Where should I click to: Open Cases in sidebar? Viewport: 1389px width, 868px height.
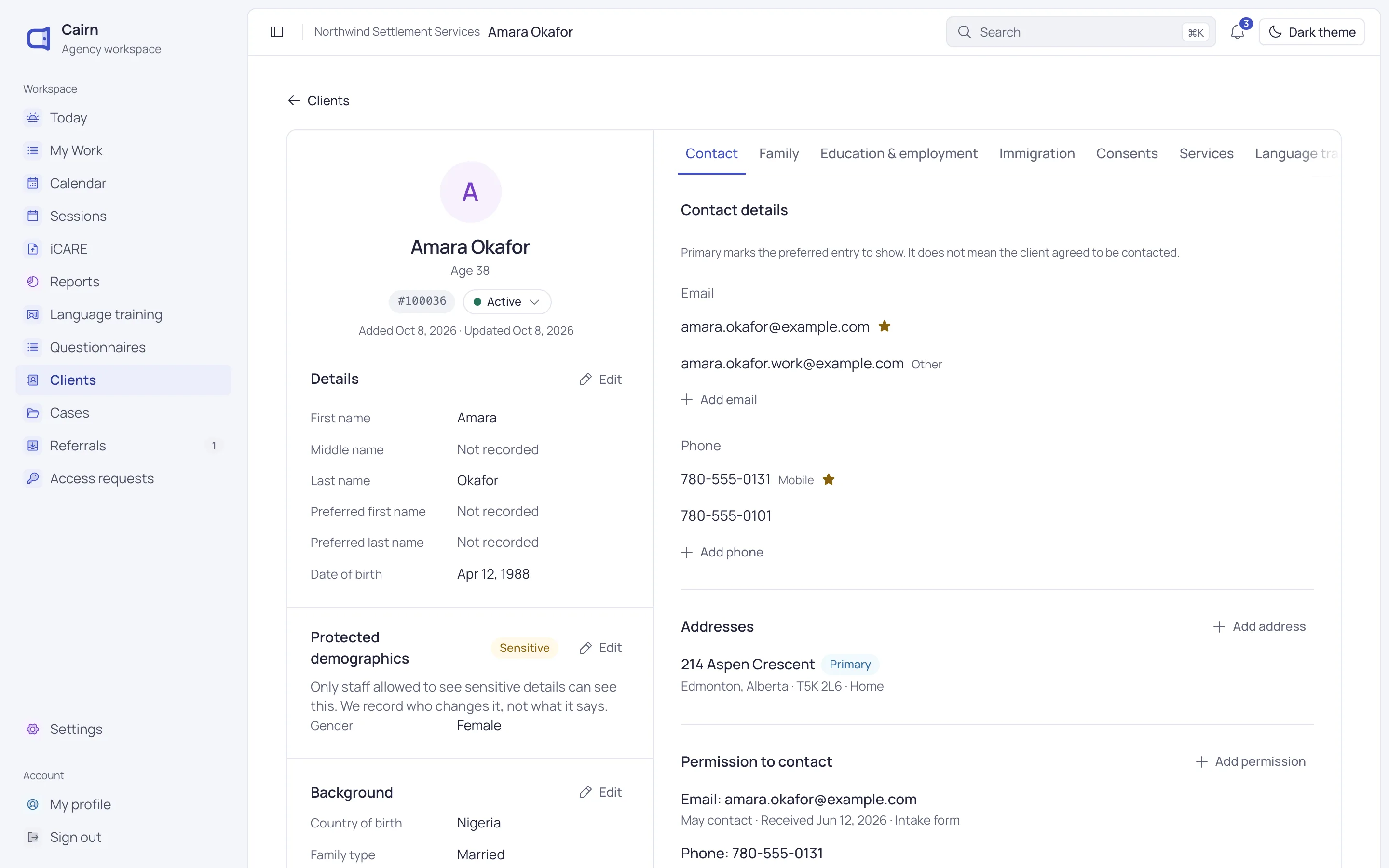[123, 413]
